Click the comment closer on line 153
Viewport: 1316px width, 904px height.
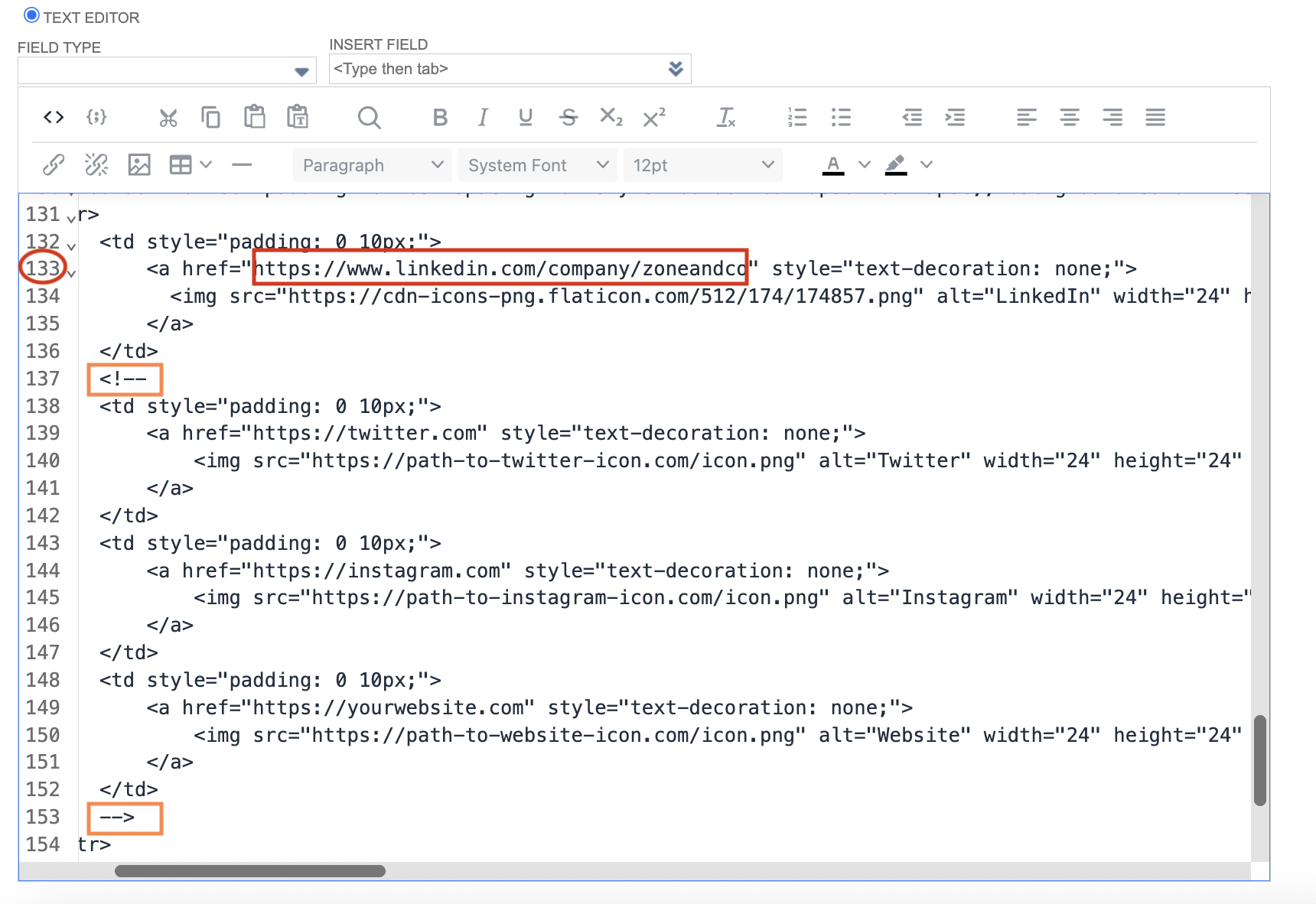[x=117, y=818]
